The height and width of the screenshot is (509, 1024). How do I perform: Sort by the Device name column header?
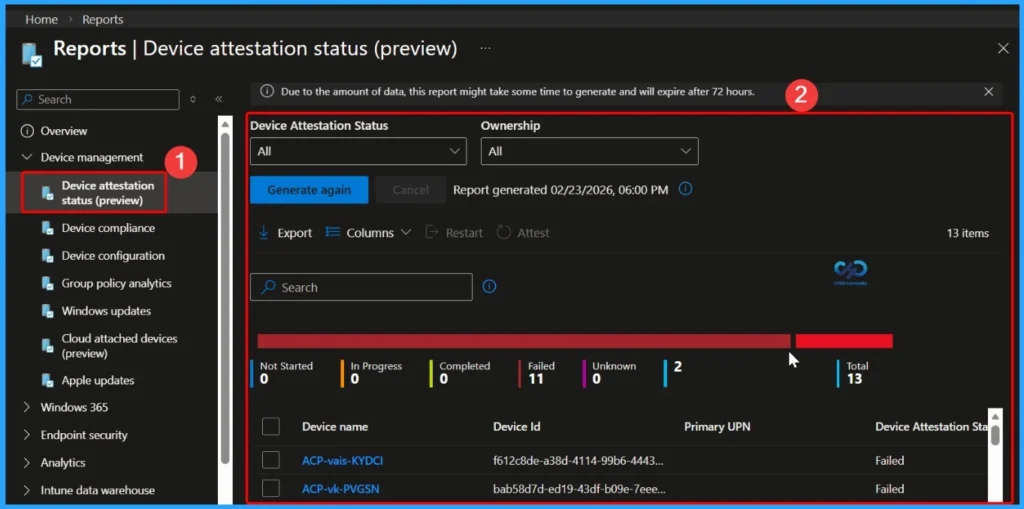coord(334,427)
